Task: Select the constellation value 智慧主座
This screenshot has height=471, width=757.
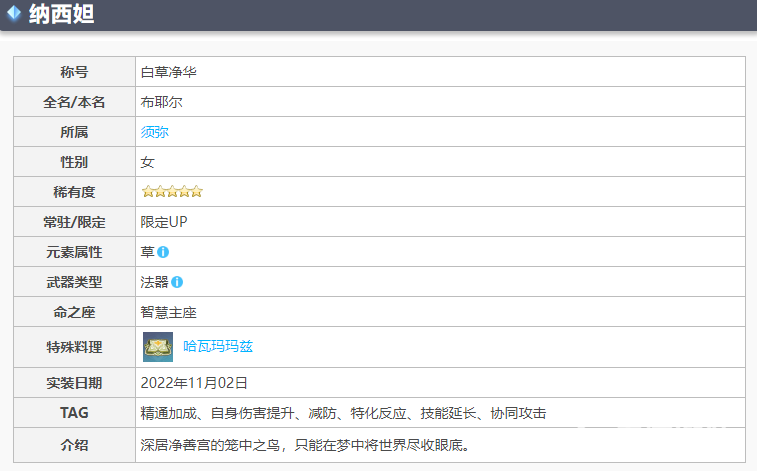Action: [x=168, y=312]
